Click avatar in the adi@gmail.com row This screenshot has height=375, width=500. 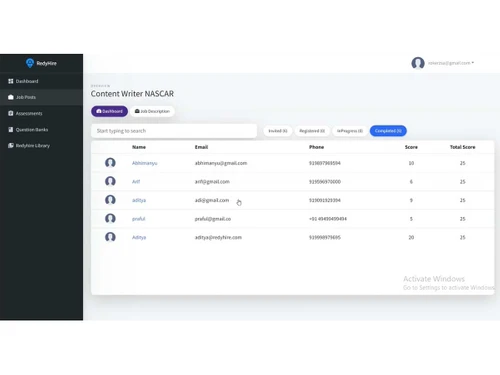click(x=110, y=200)
